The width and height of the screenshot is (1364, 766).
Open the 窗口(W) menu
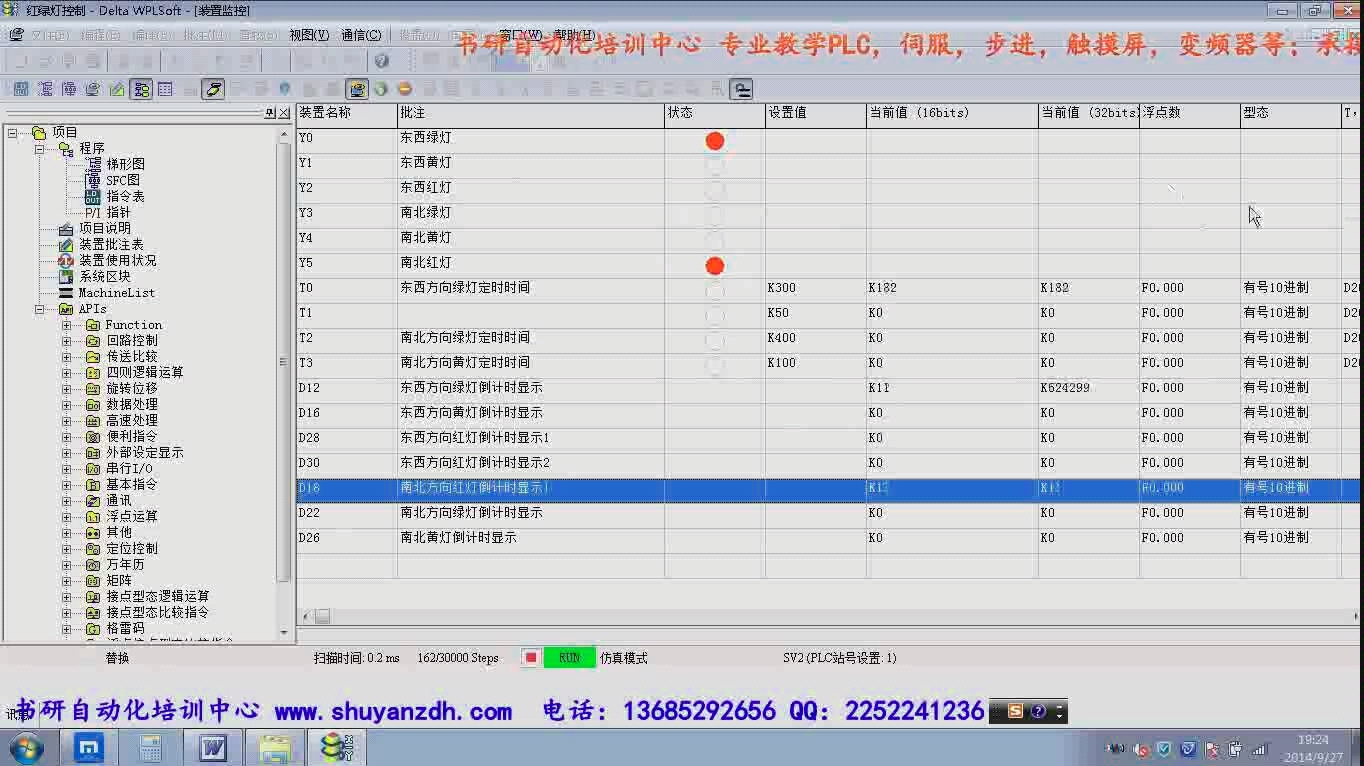(x=521, y=35)
